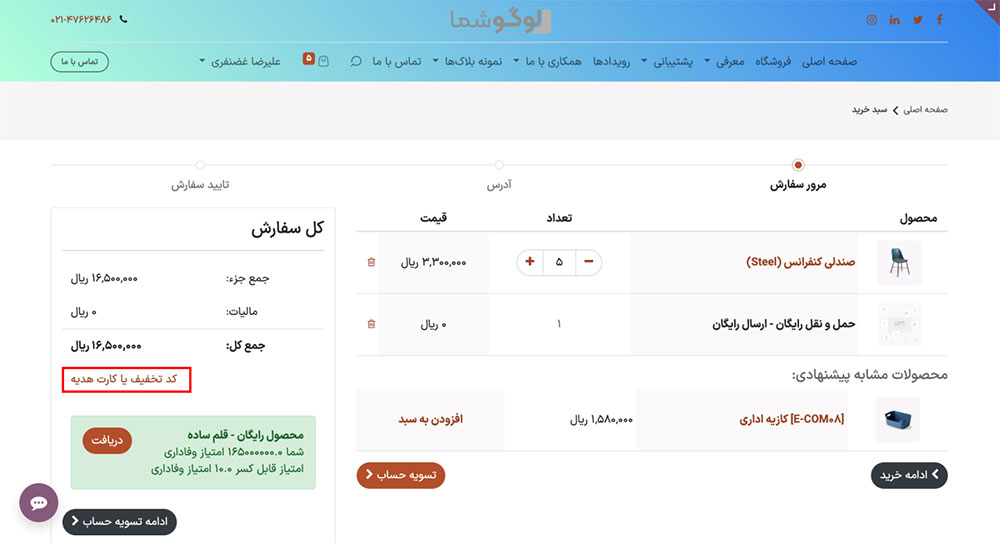Open the LinkedIn social link
Image resolution: width=1000 pixels, height=543 pixels.
894,20
